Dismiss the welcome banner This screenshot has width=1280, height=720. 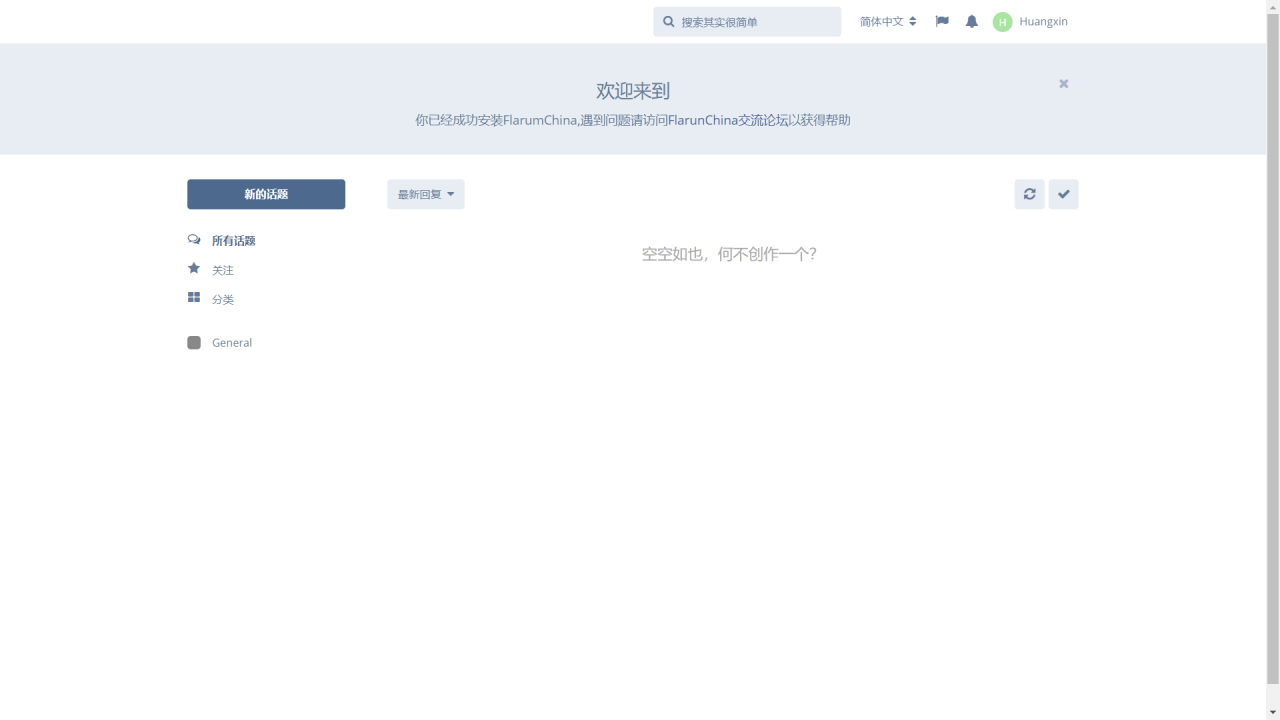click(1064, 84)
